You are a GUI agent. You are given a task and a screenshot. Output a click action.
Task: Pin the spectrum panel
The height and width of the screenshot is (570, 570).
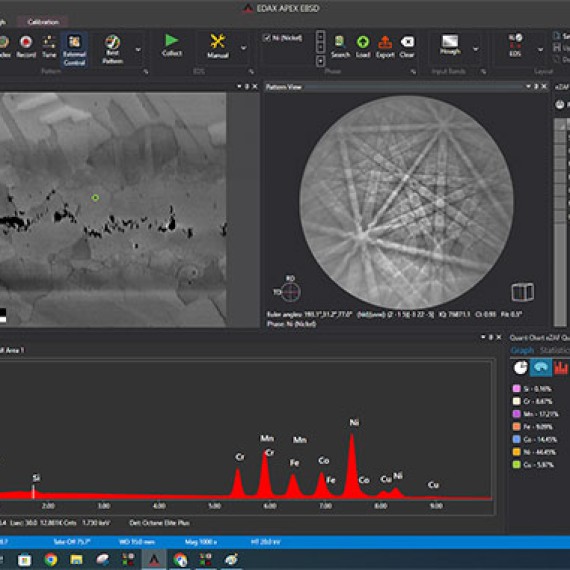tap(491, 337)
